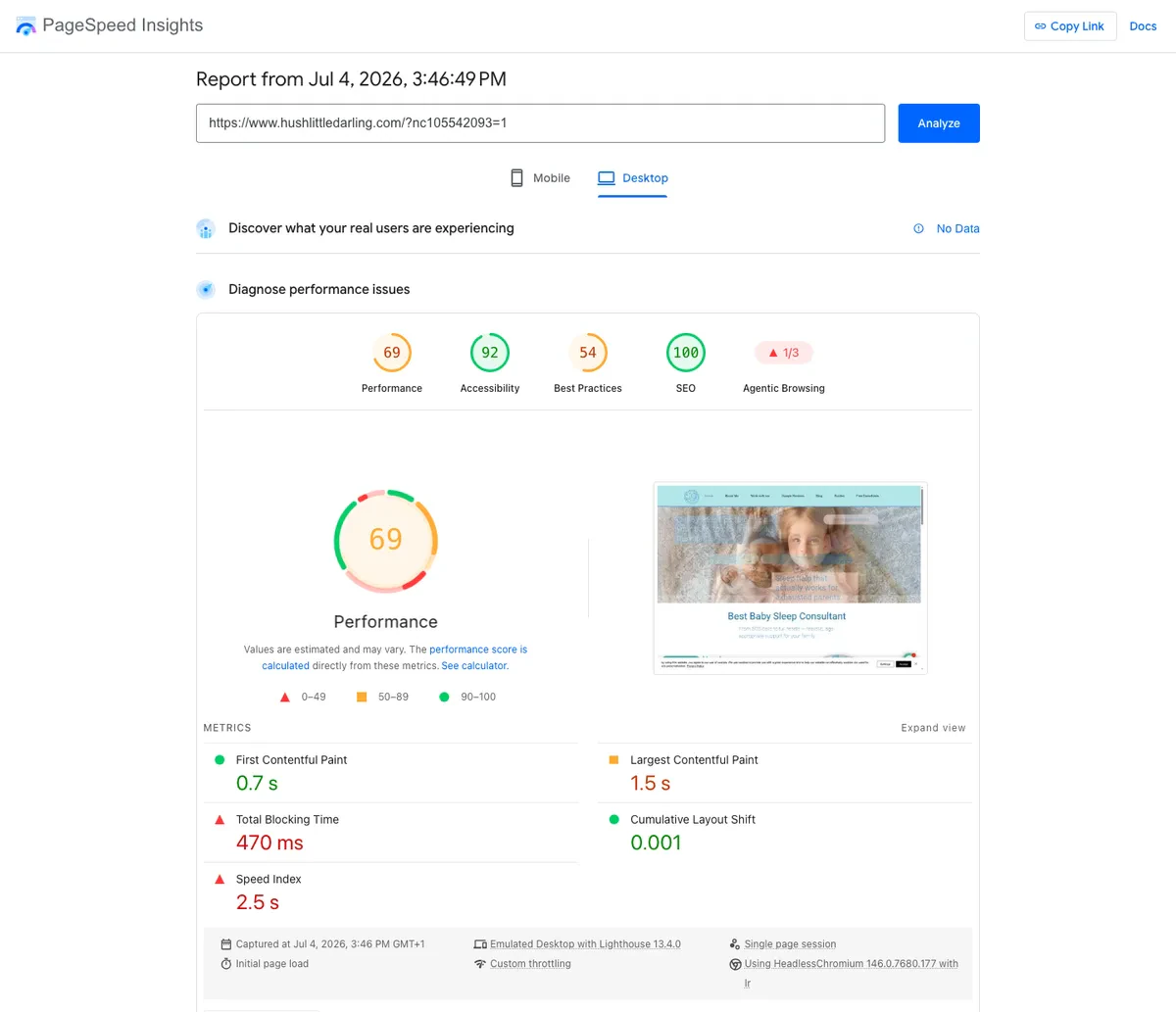Screen dimensions: 1176x1012
Task: Click the First Contentful Paint 0.7 s value
Action: (257, 783)
